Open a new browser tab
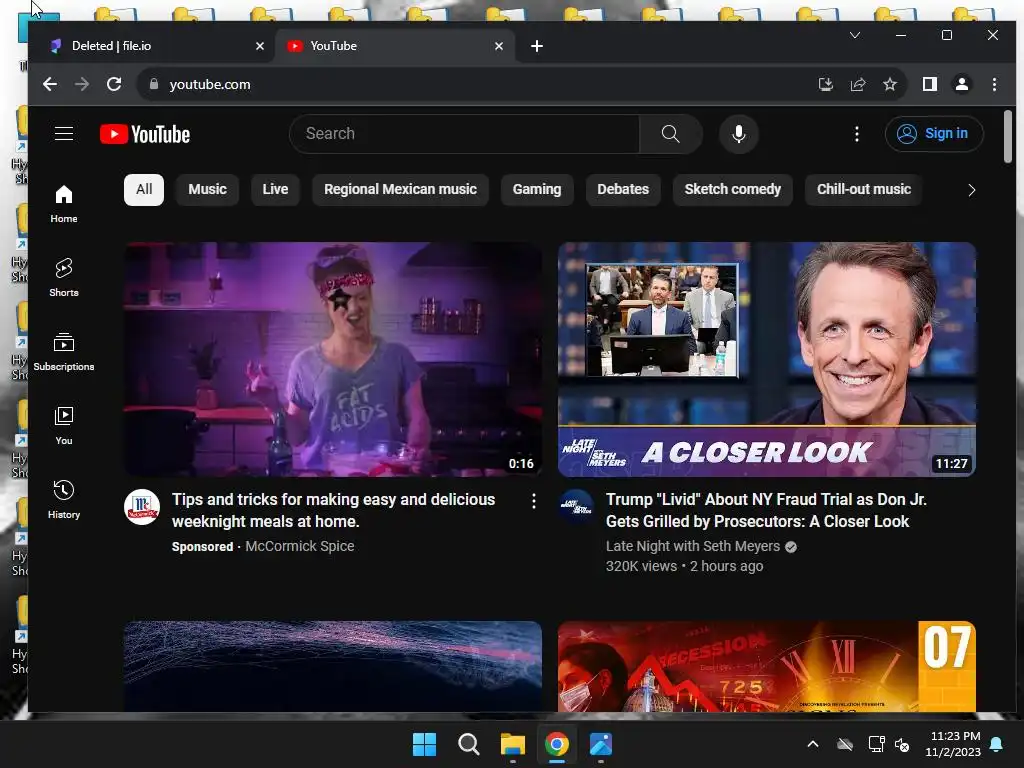Viewport: 1024px width, 768px height. coord(537,46)
